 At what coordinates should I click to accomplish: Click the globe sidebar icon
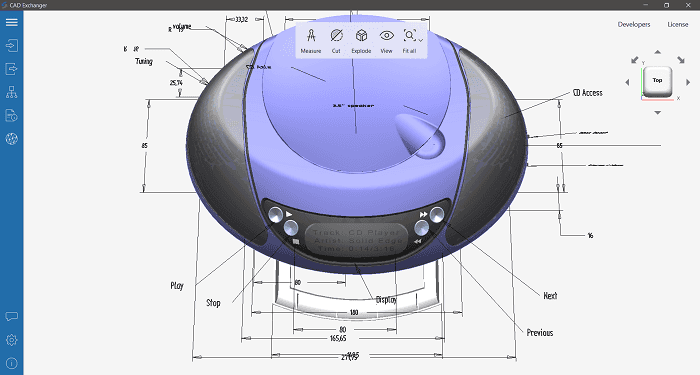pyautogui.click(x=12, y=139)
